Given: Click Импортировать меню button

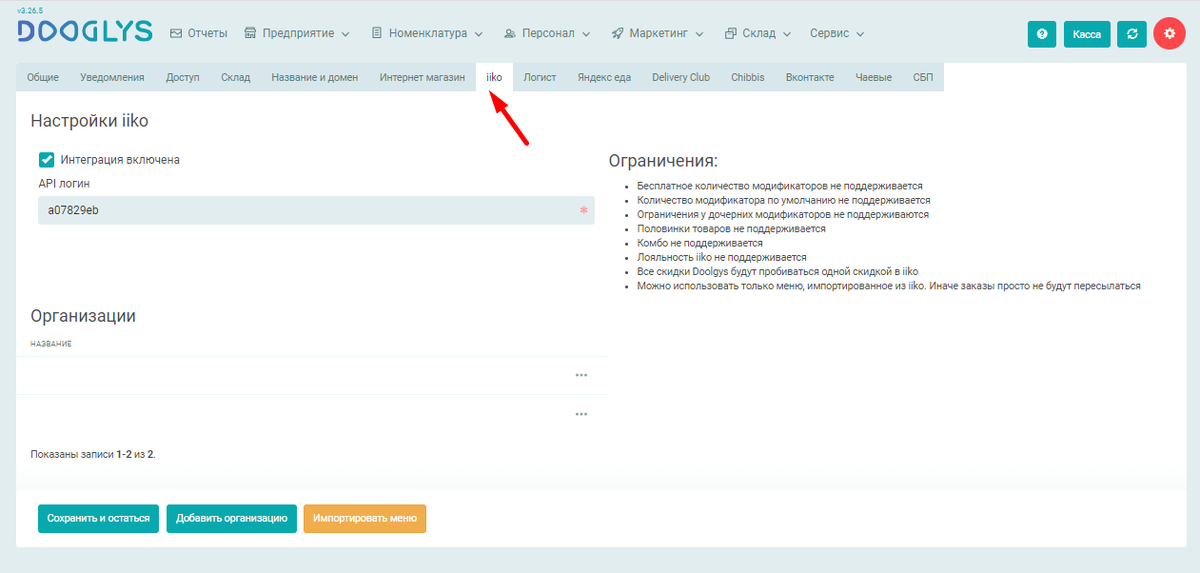Looking at the screenshot, I should [365, 519].
